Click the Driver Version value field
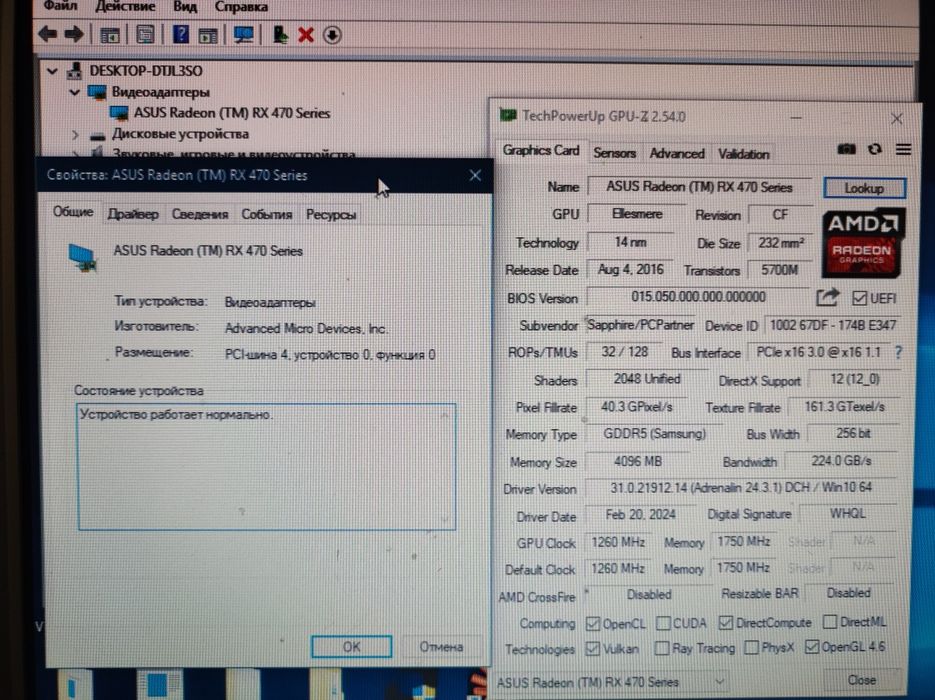The width and height of the screenshot is (935, 700). click(x=741, y=488)
